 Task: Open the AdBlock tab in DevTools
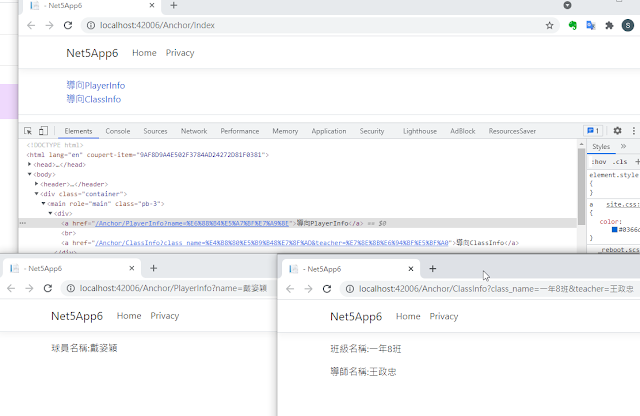pos(462,131)
